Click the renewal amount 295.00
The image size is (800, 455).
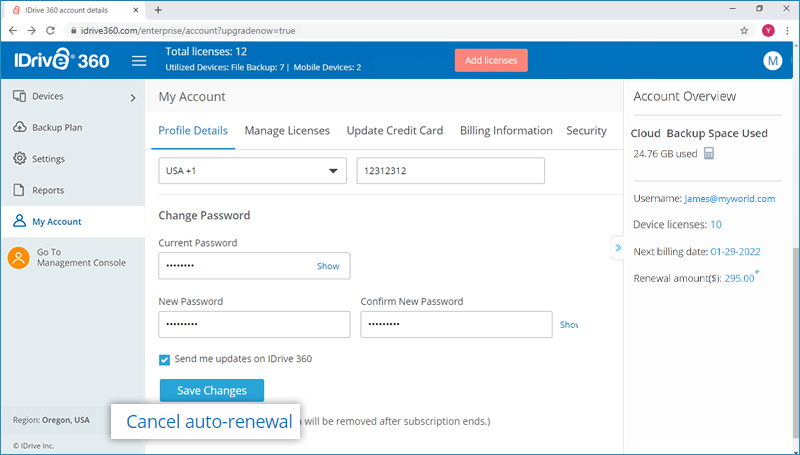pyautogui.click(x=739, y=279)
